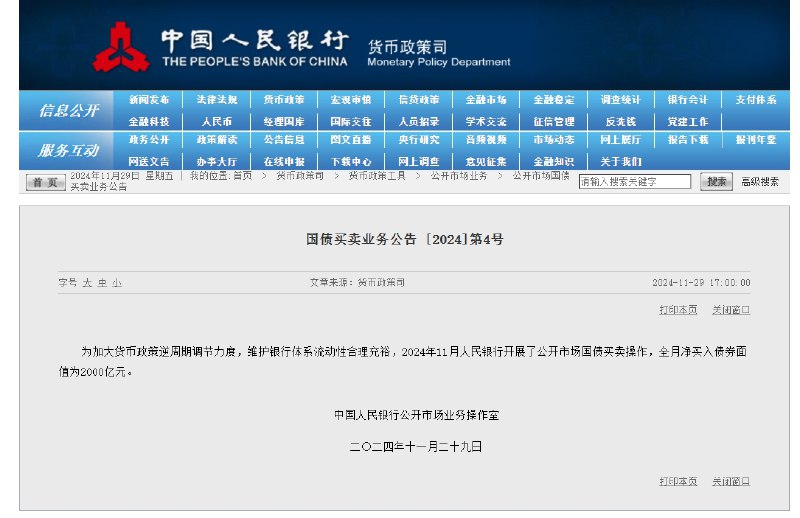Click the 服务互动 section header
The height and width of the screenshot is (518, 800).
coord(69,151)
